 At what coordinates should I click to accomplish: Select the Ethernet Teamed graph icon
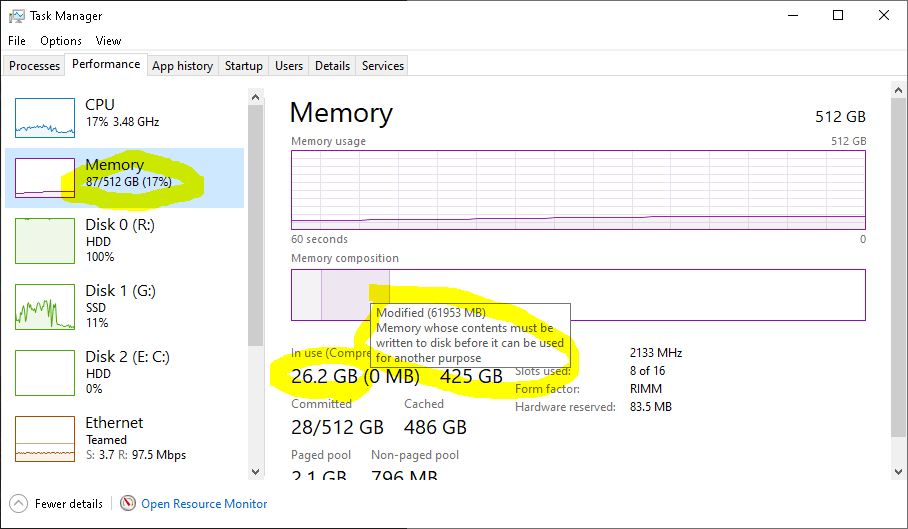tap(45, 439)
